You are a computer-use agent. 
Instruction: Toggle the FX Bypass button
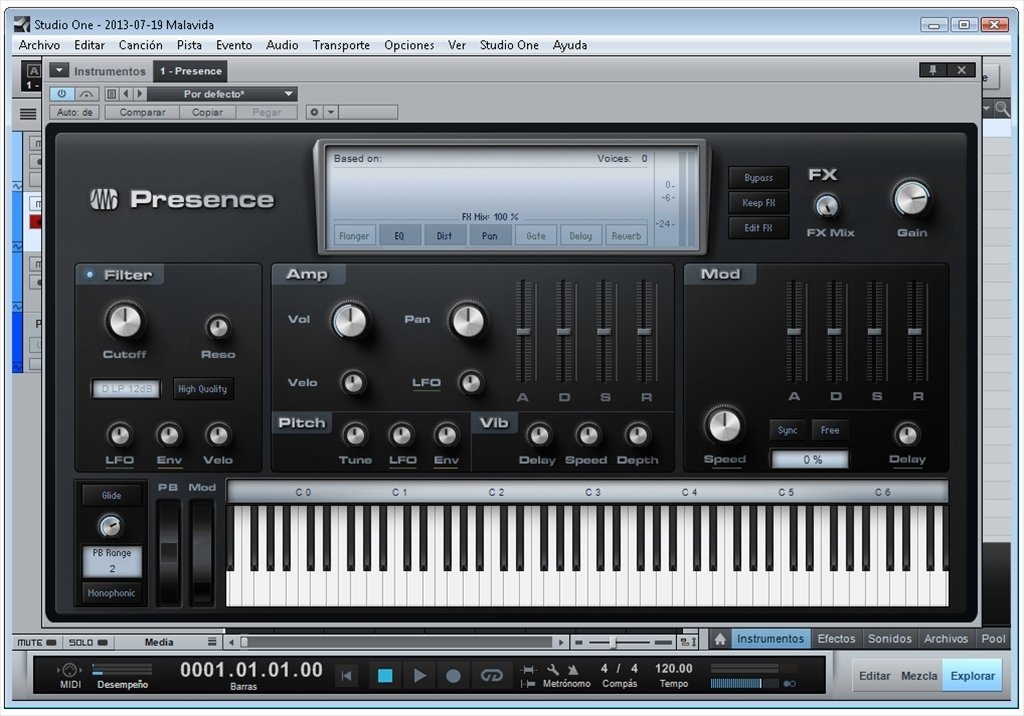758,178
